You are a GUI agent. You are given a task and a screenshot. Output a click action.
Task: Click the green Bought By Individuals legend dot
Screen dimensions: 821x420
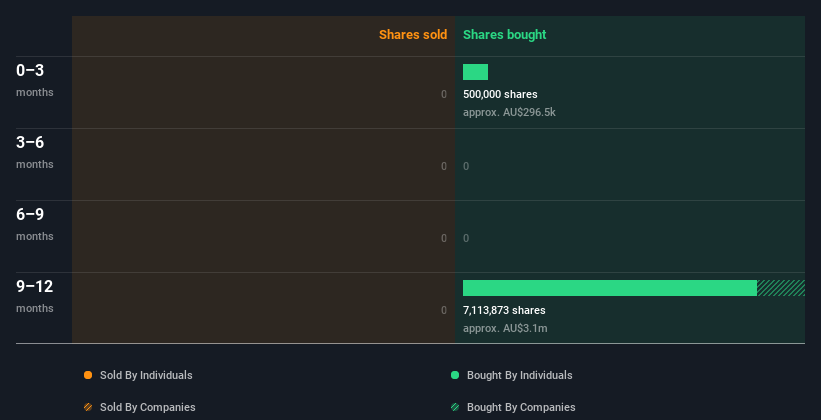click(455, 375)
